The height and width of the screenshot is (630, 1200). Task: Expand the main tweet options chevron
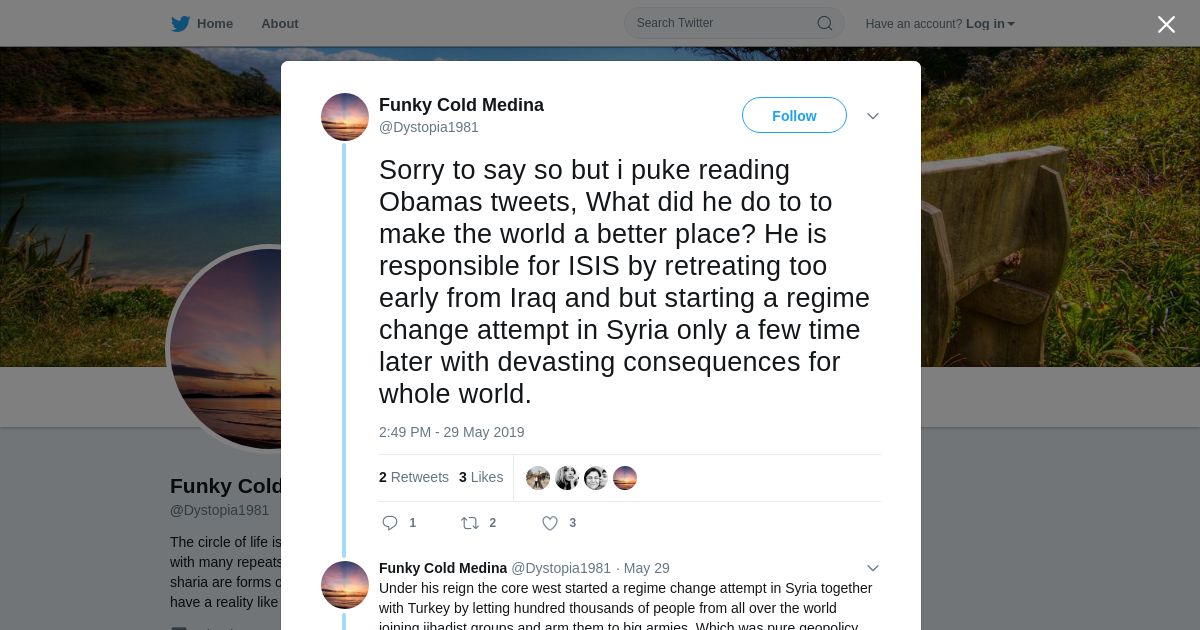(873, 116)
